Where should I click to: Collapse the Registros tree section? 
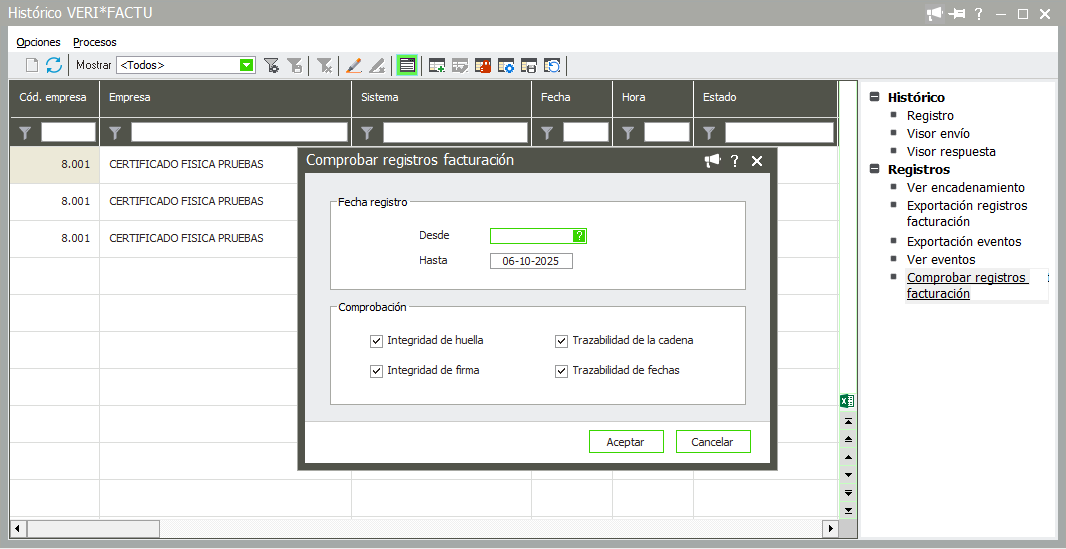(875, 170)
